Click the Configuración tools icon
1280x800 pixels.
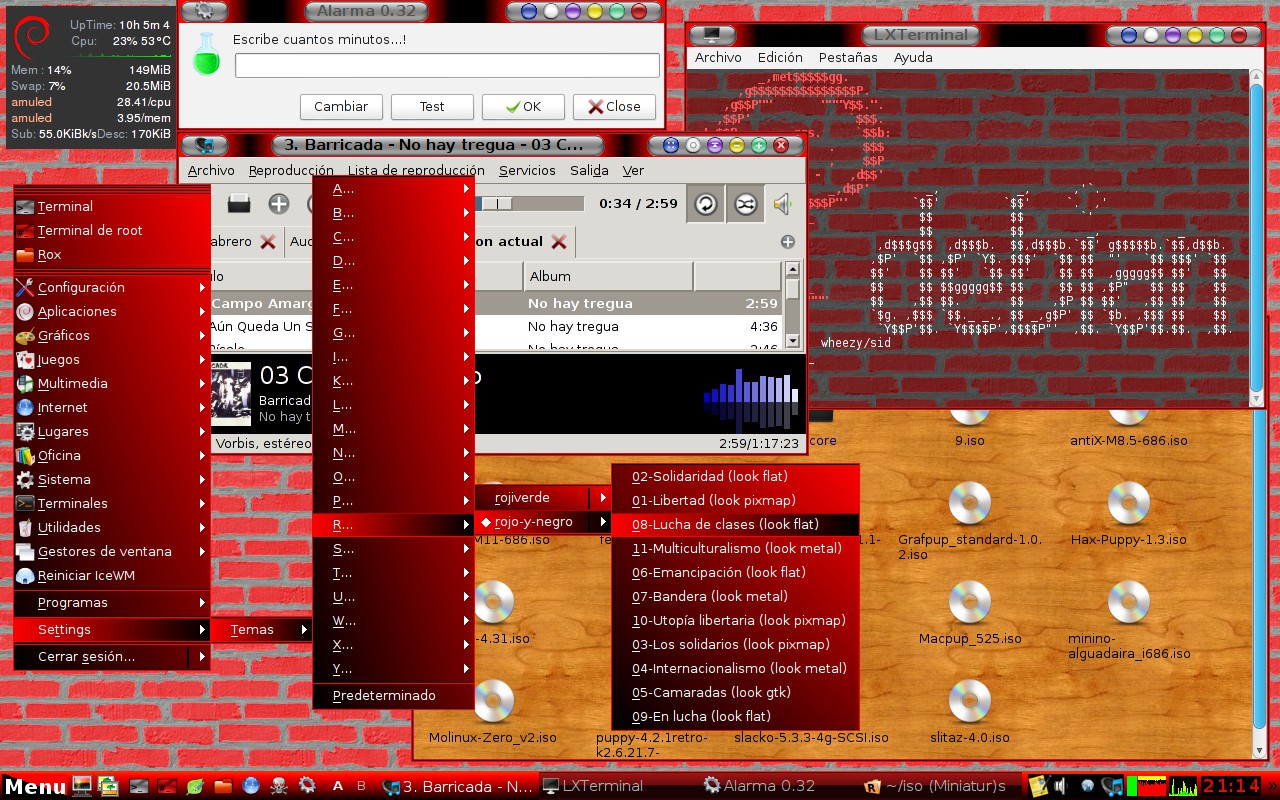[25, 288]
